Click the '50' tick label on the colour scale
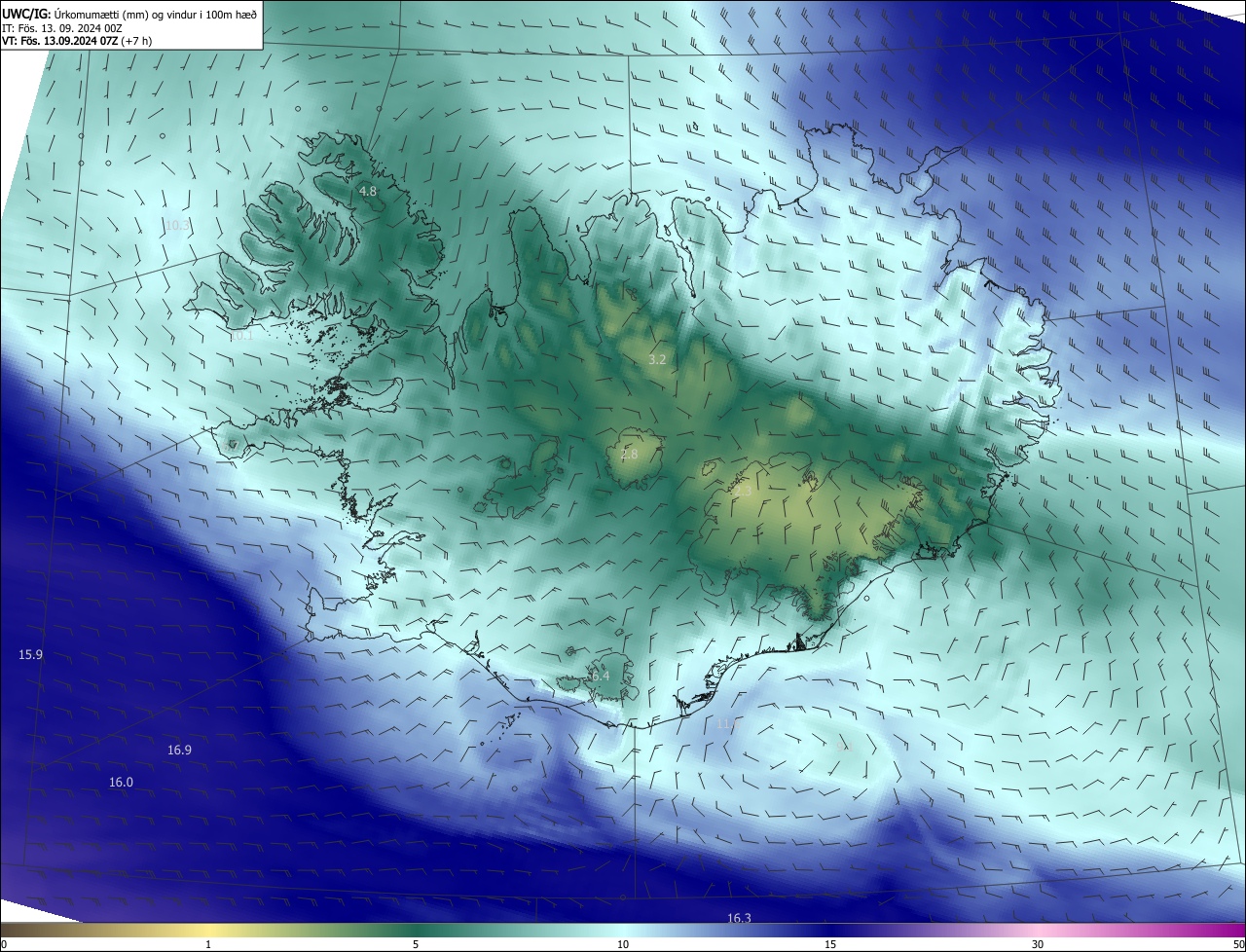The height and width of the screenshot is (952, 1246). click(1238, 944)
